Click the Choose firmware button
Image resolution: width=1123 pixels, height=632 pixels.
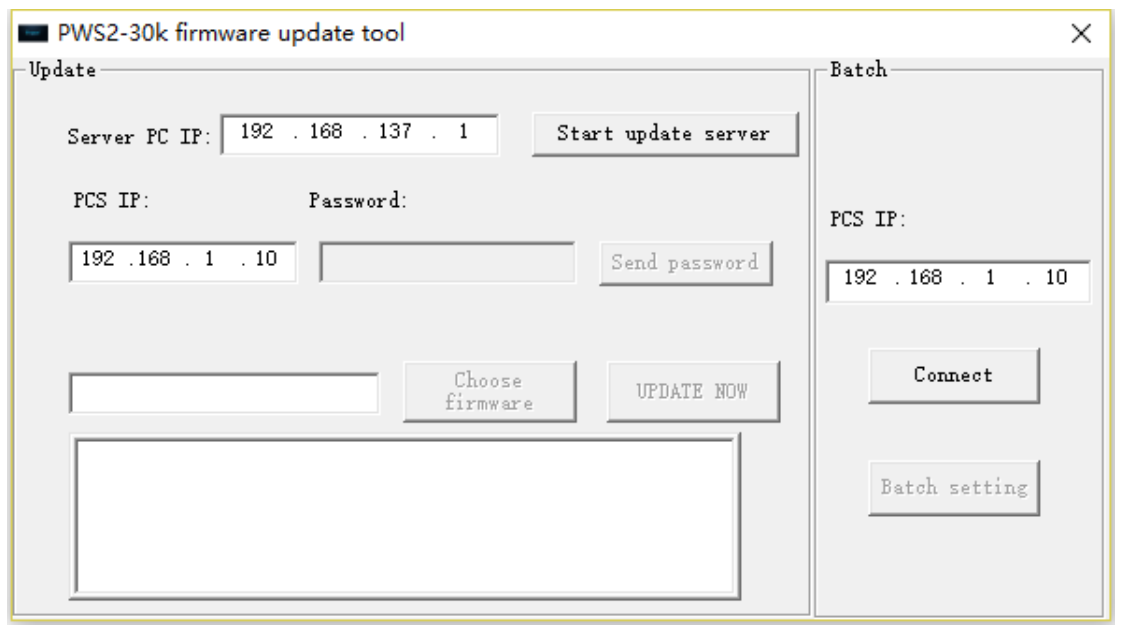[x=489, y=391]
